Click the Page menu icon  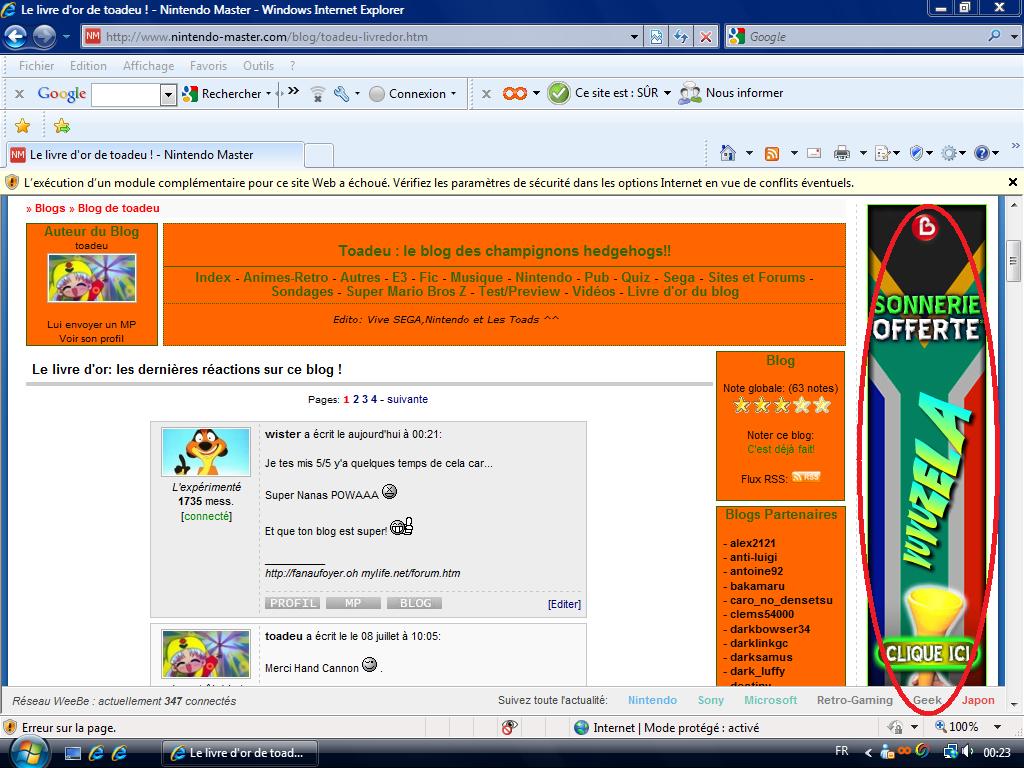[x=882, y=153]
